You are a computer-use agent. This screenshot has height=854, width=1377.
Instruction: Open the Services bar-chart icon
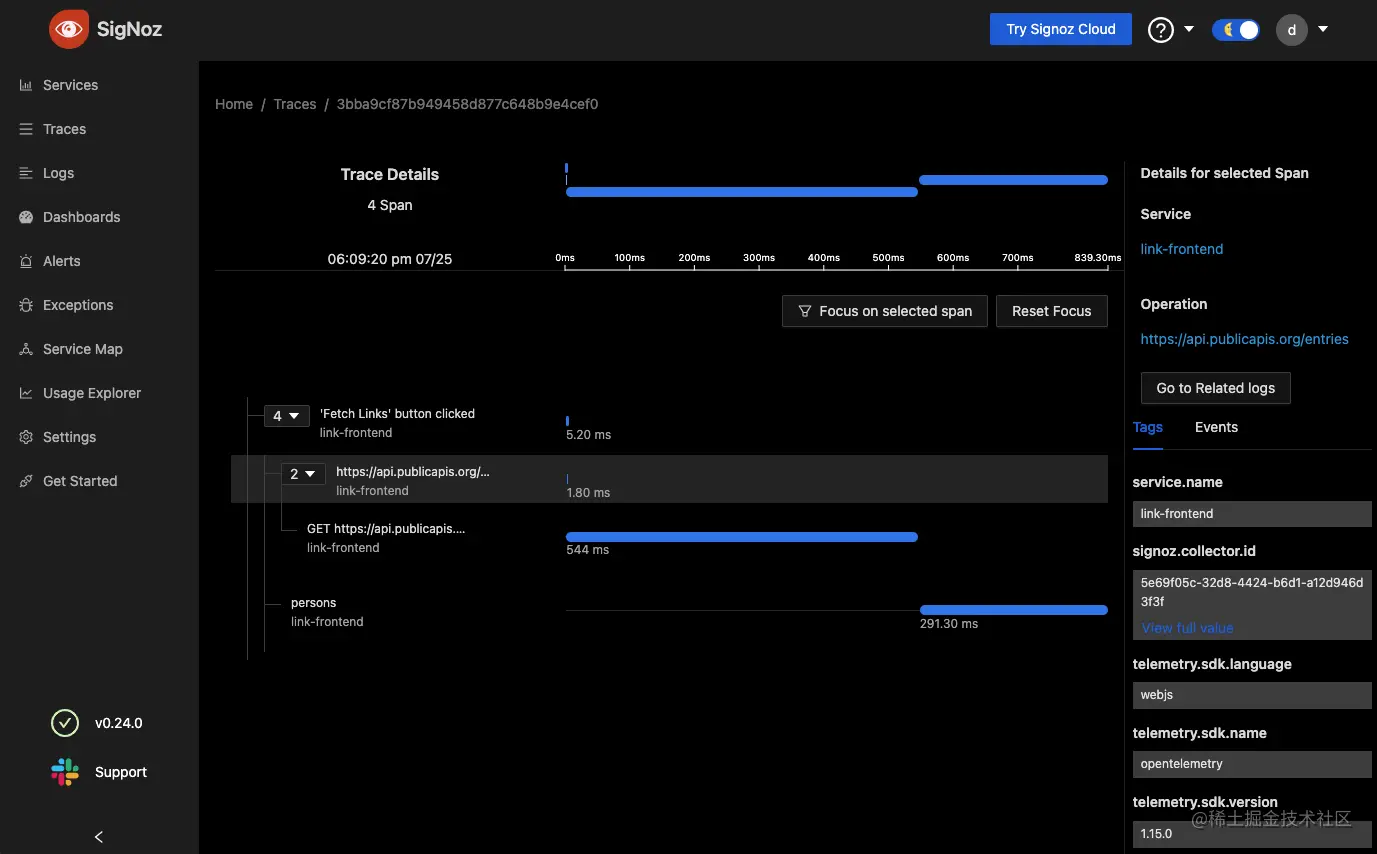pyautogui.click(x=26, y=85)
